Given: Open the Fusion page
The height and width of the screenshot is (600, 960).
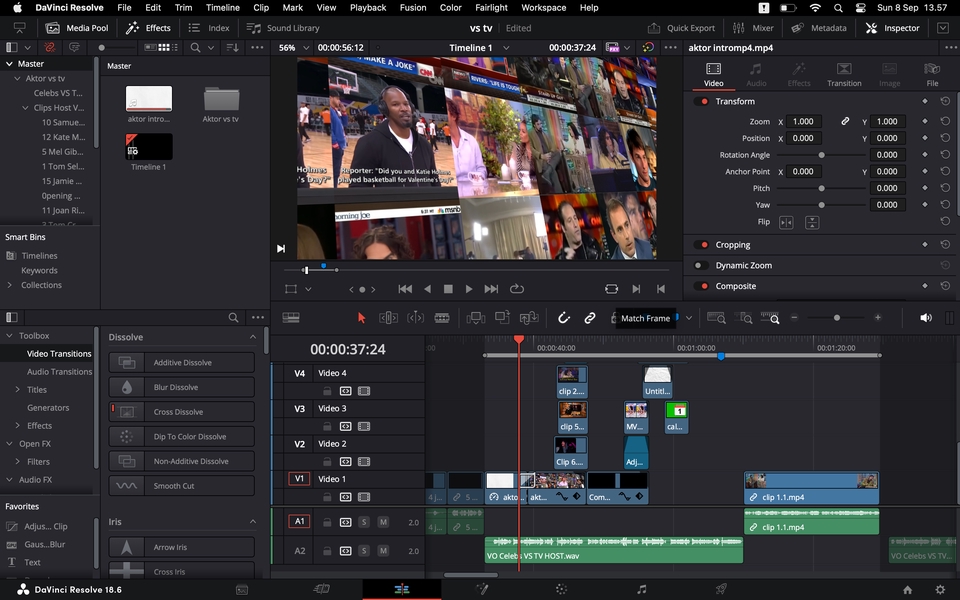Looking at the screenshot, I should (x=482, y=590).
